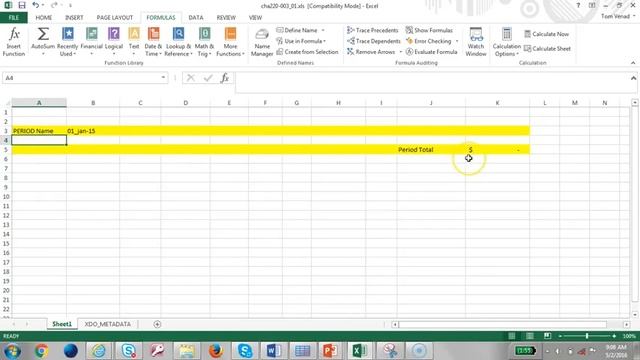Switch to Page Break Preview in status bar
Image resolution: width=640 pixels, height=360 pixels.
click(x=547, y=336)
